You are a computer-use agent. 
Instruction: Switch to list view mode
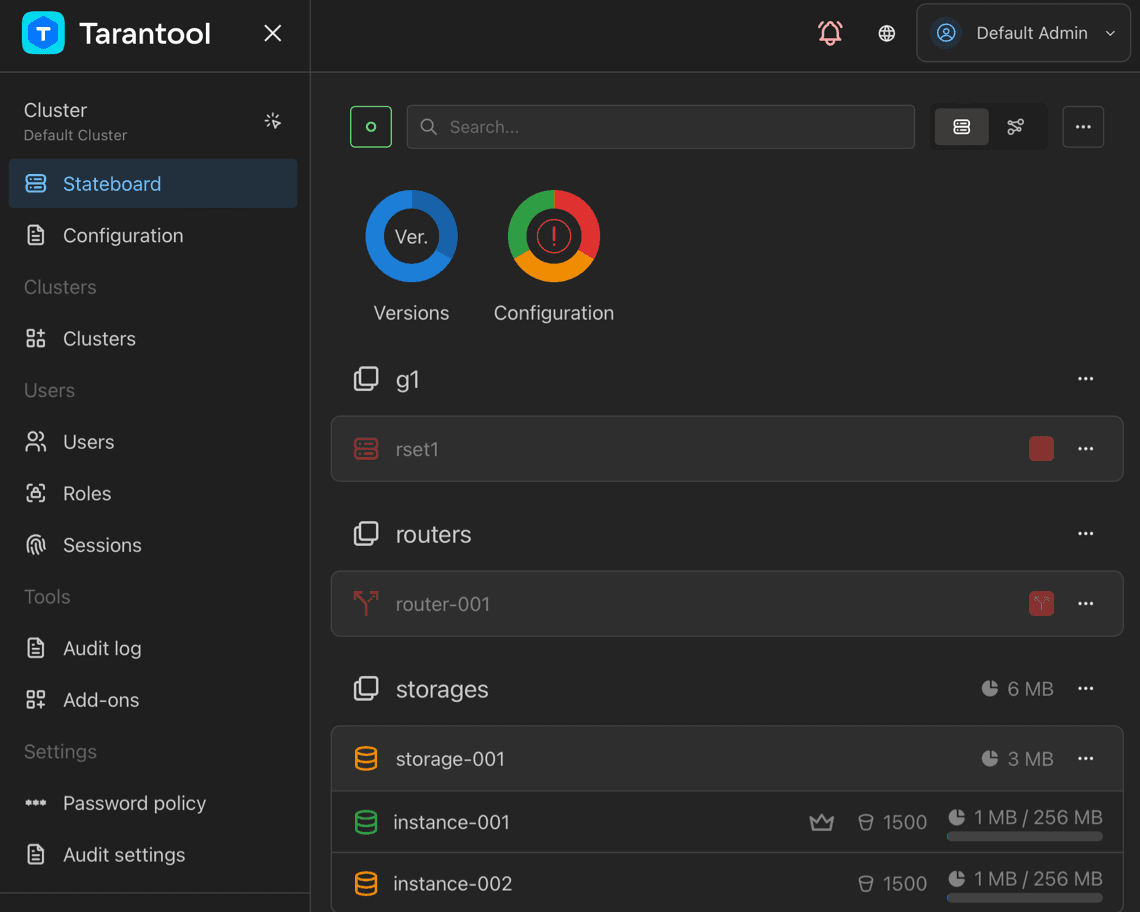pyautogui.click(x=961, y=127)
